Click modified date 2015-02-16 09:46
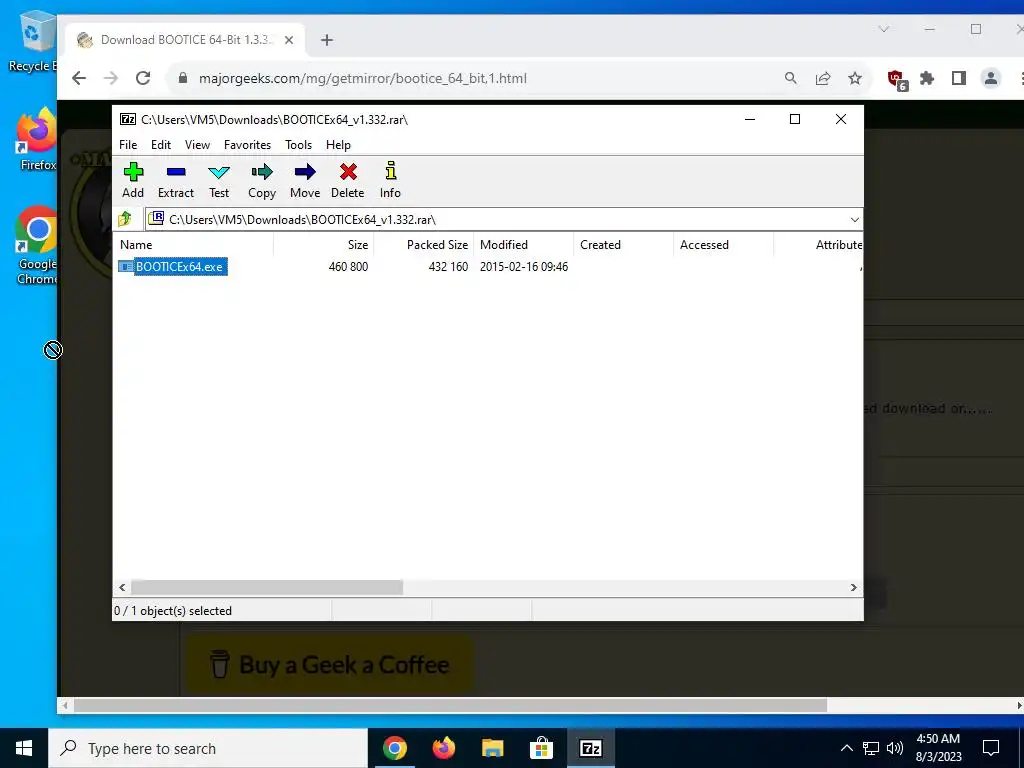Image resolution: width=1024 pixels, height=768 pixels. point(524,266)
